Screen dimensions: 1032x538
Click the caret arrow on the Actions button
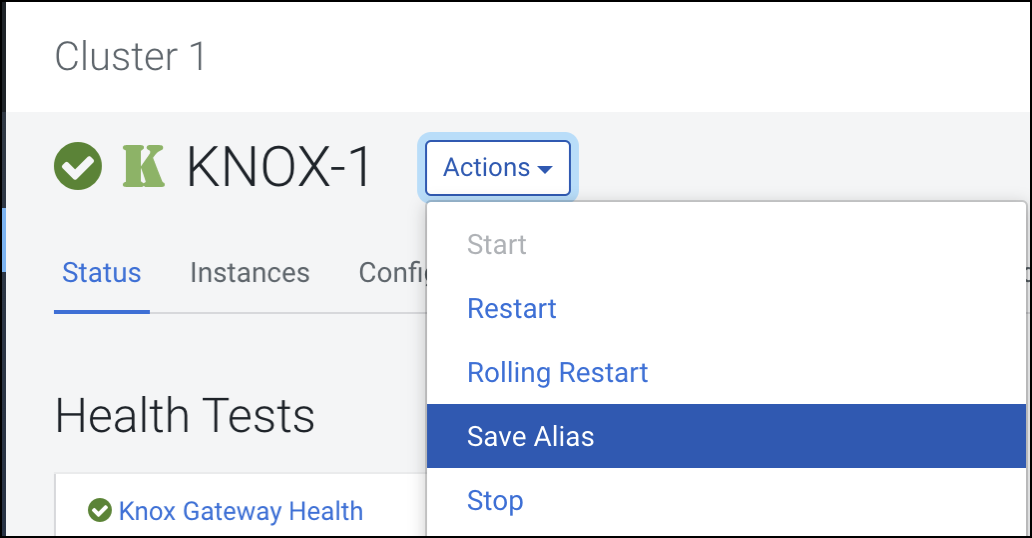click(545, 169)
